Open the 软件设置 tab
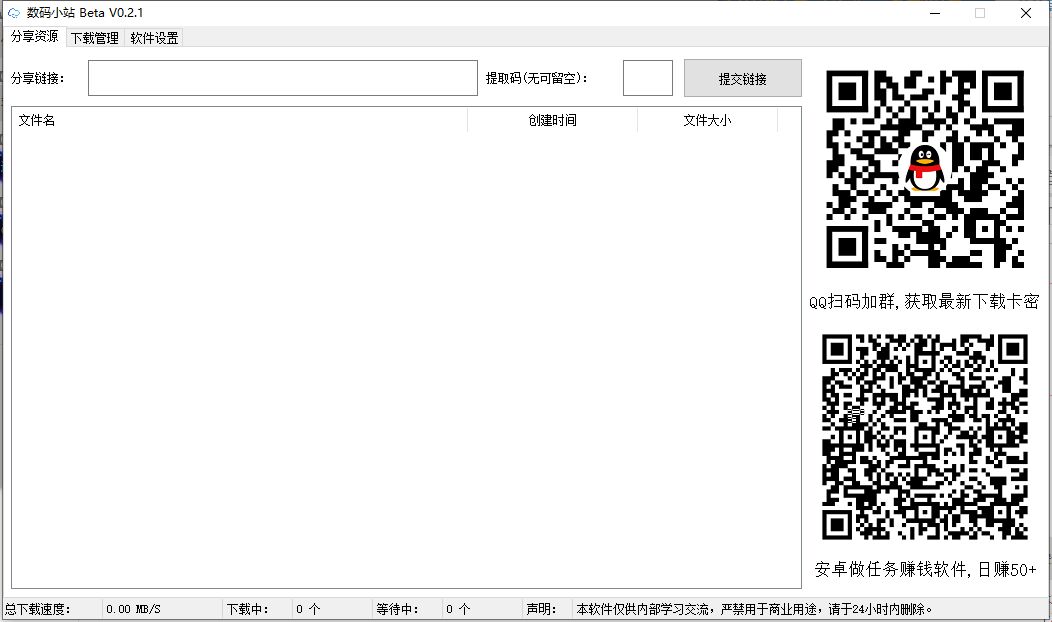The image size is (1052, 622). (x=154, y=38)
